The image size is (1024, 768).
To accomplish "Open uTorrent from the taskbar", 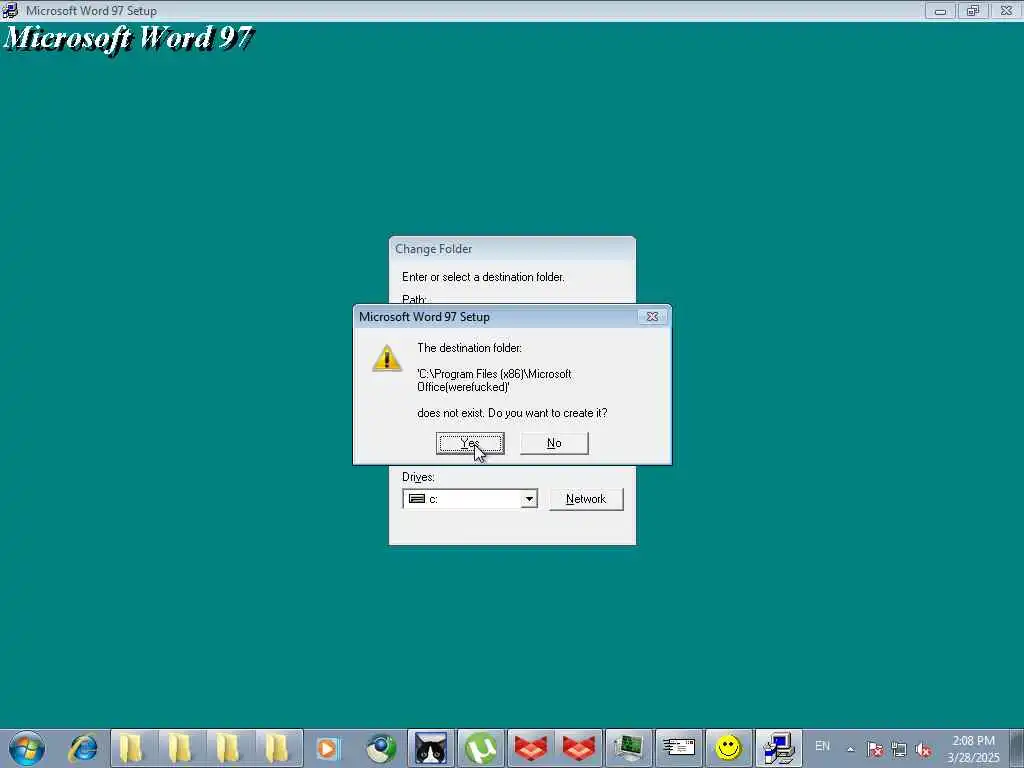I will (x=481, y=748).
